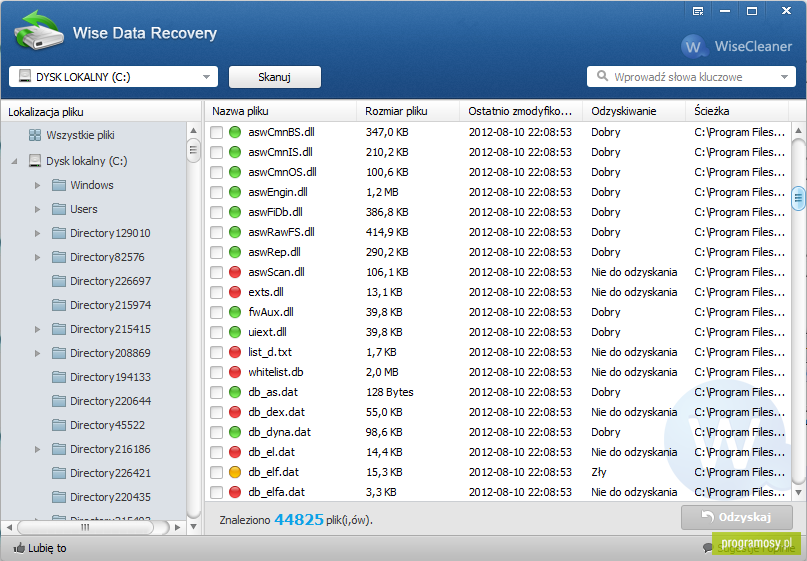Image resolution: width=807 pixels, height=561 pixels.
Task: Sort by Odzyskiwanie column header
Action: click(x=634, y=111)
